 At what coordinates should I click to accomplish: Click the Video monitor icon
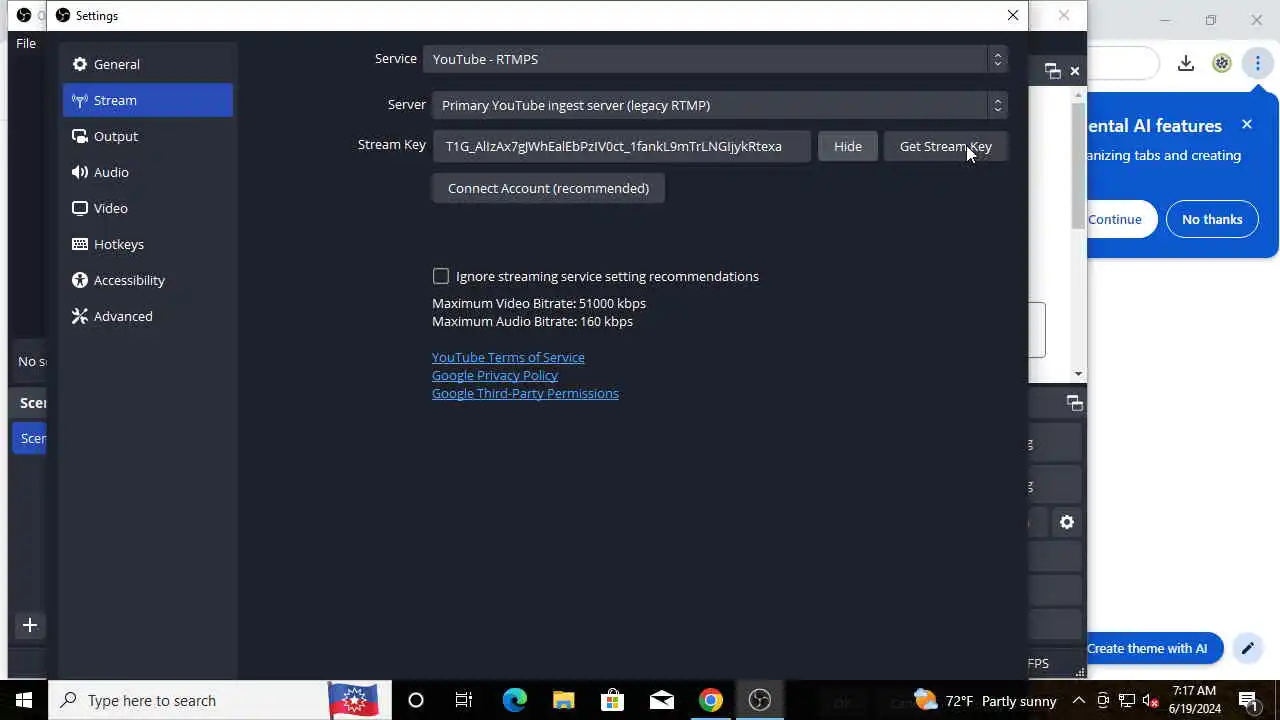point(80,208)
